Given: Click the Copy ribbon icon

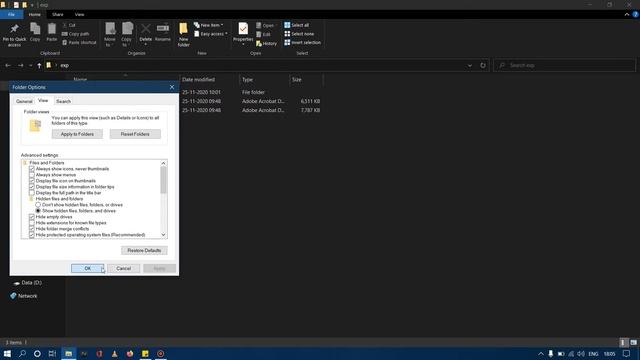Looking at the screenshot, I should (x=35, y=29).
